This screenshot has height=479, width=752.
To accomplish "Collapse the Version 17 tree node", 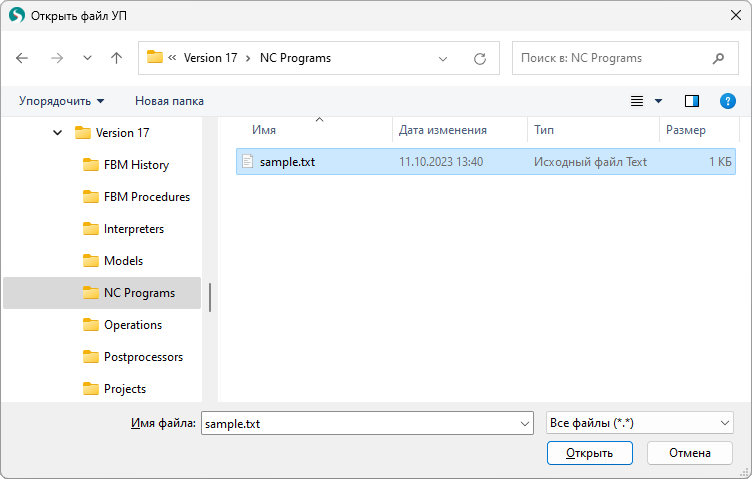I will [58, 133].
